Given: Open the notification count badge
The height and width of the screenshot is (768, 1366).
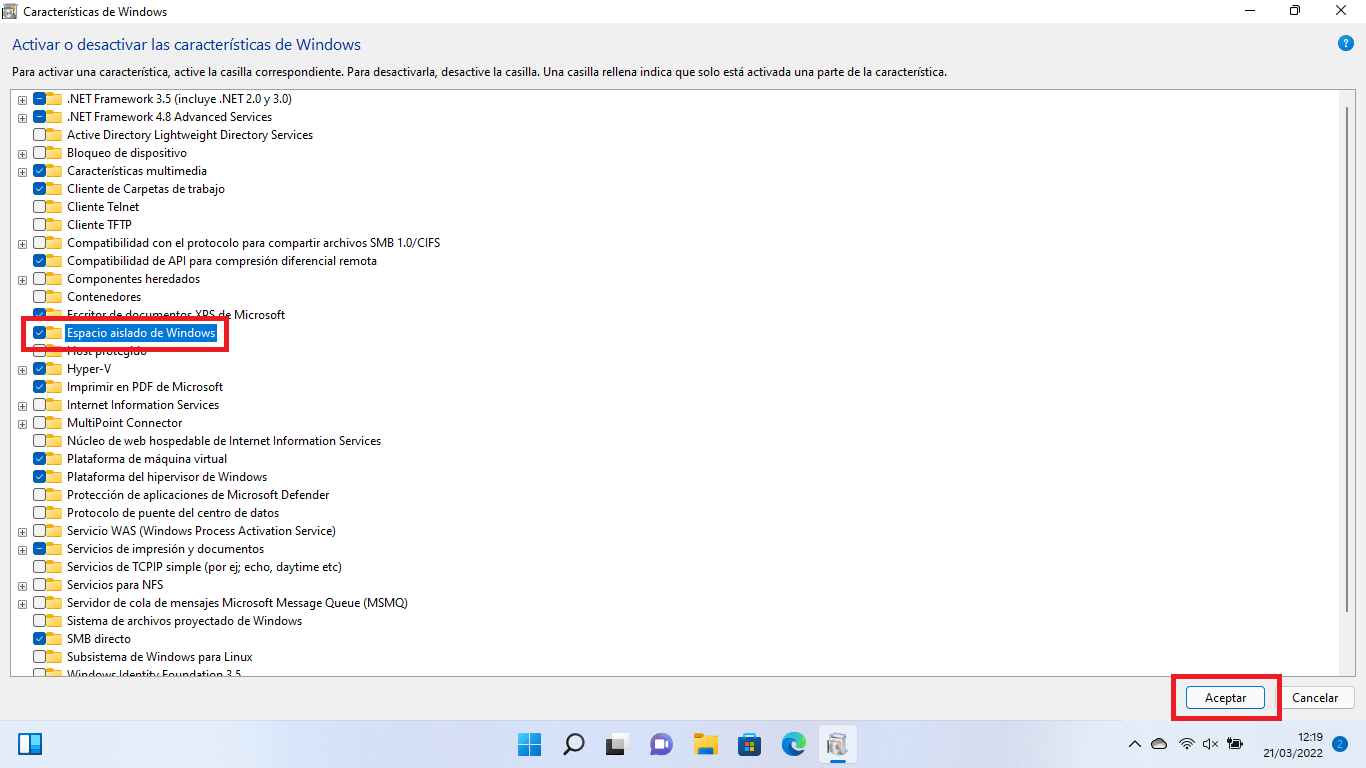Looking at the screenshot, I should coord(1341,744).
